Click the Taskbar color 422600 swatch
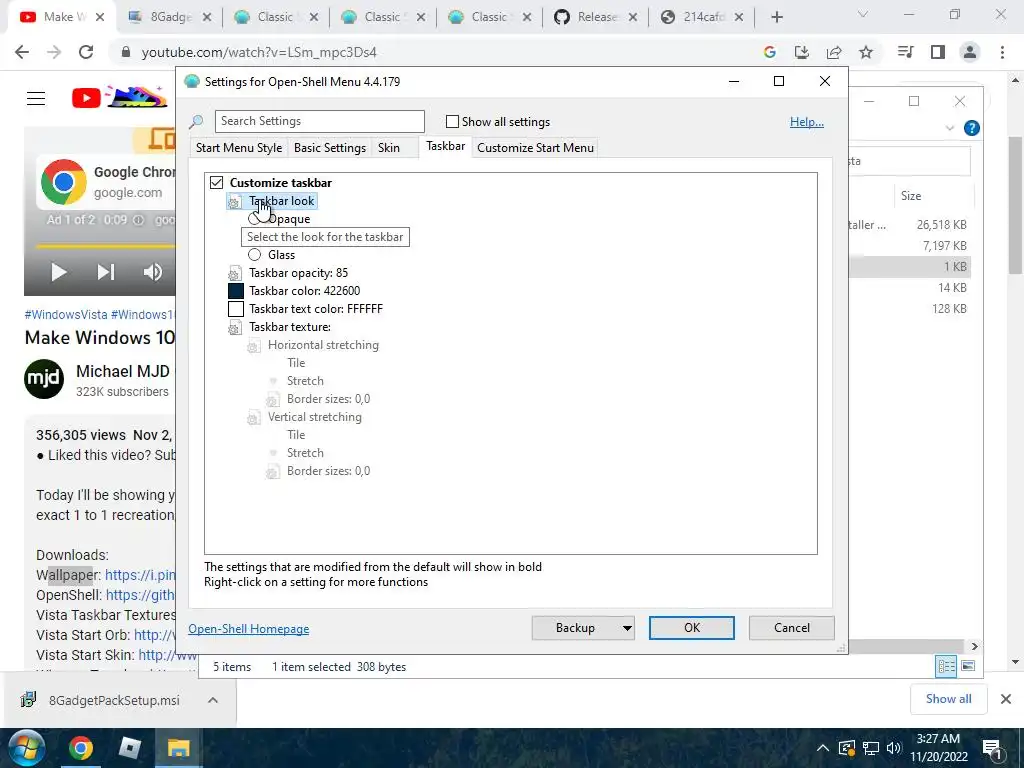The image size is (1024, 768). click(236, 291)
